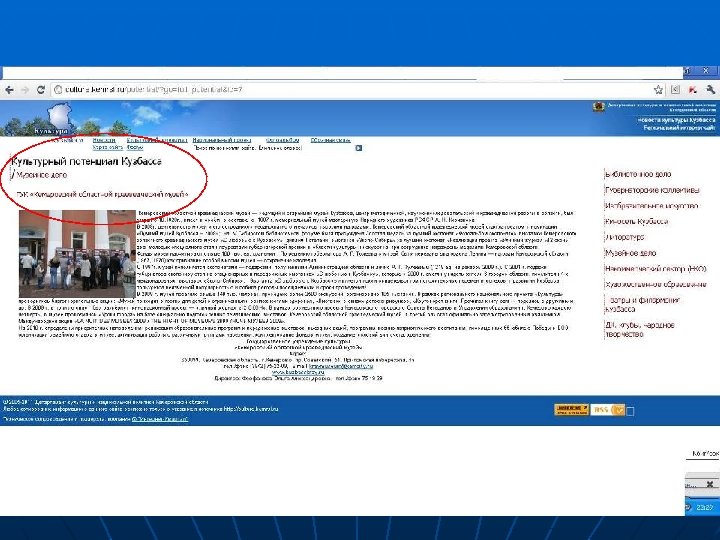Image resolution: width=720 pixels, height=540 pixels.
Task: Open Карта сайта link
Action: pos(107,147)
